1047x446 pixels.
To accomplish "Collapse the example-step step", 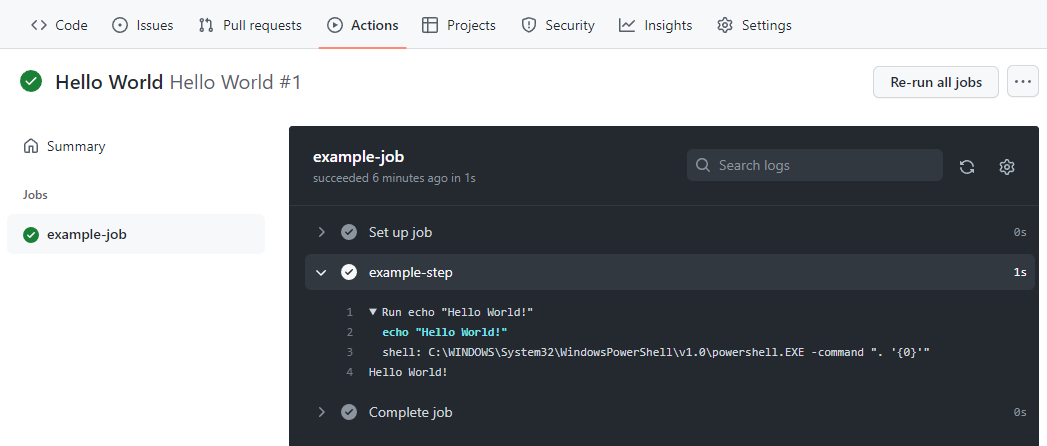I will 321,272.
